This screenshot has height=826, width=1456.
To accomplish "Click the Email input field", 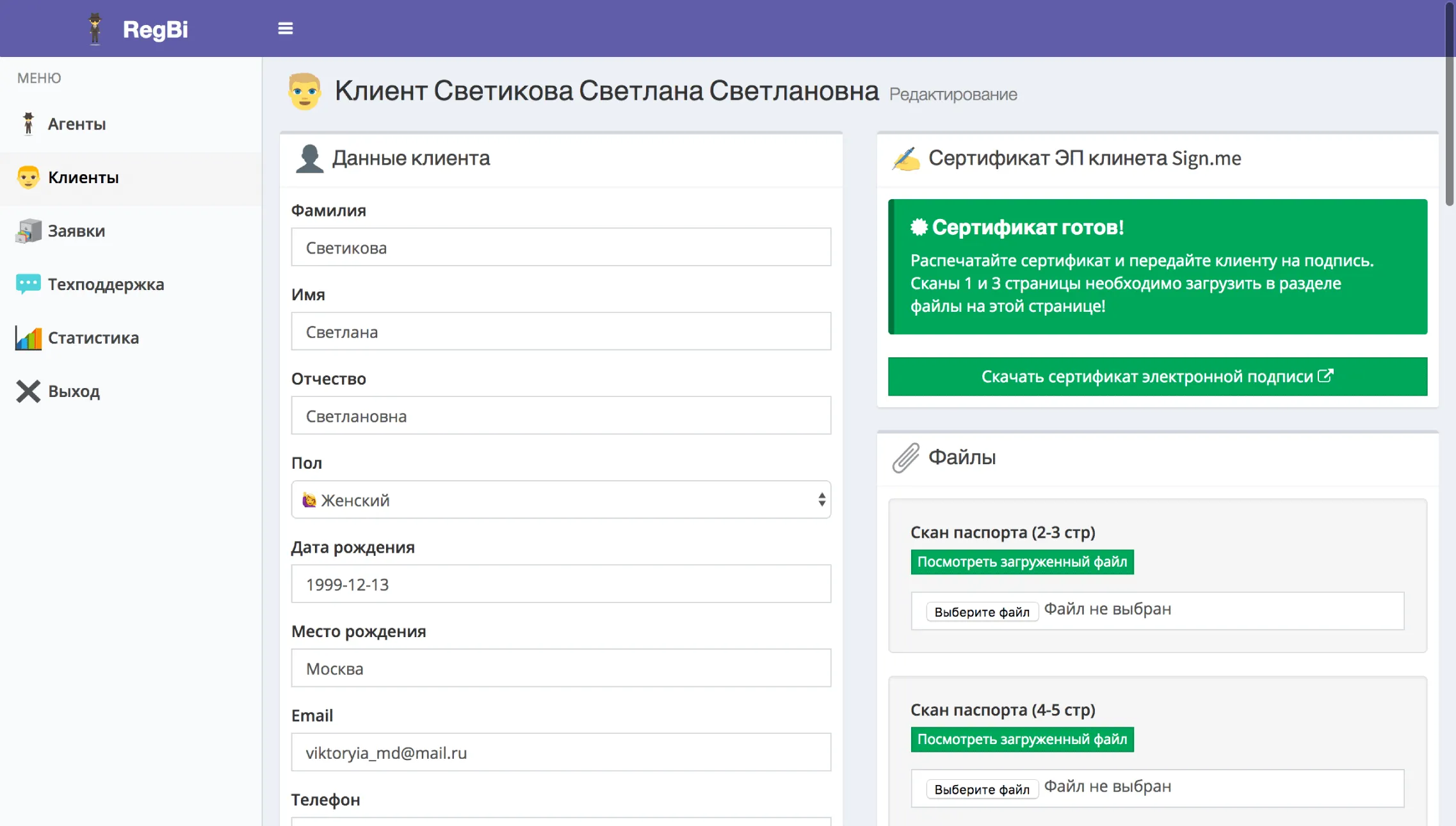I will (x=561, y=752).
